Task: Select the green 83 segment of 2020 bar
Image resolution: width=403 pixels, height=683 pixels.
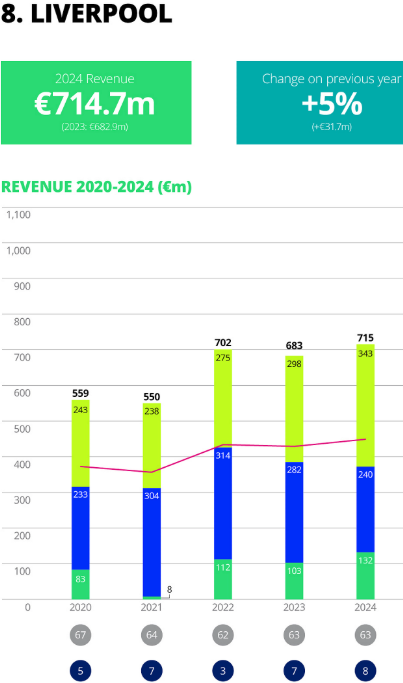Action: coord(81,585)
